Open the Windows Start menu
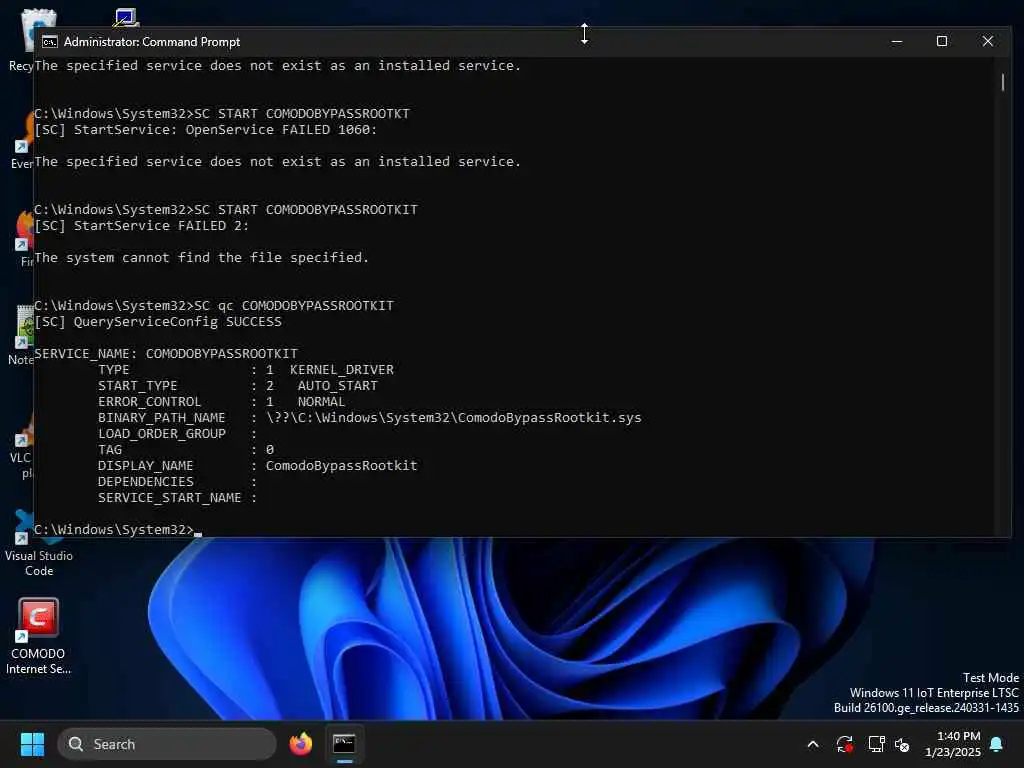 (x=32, y=744)
